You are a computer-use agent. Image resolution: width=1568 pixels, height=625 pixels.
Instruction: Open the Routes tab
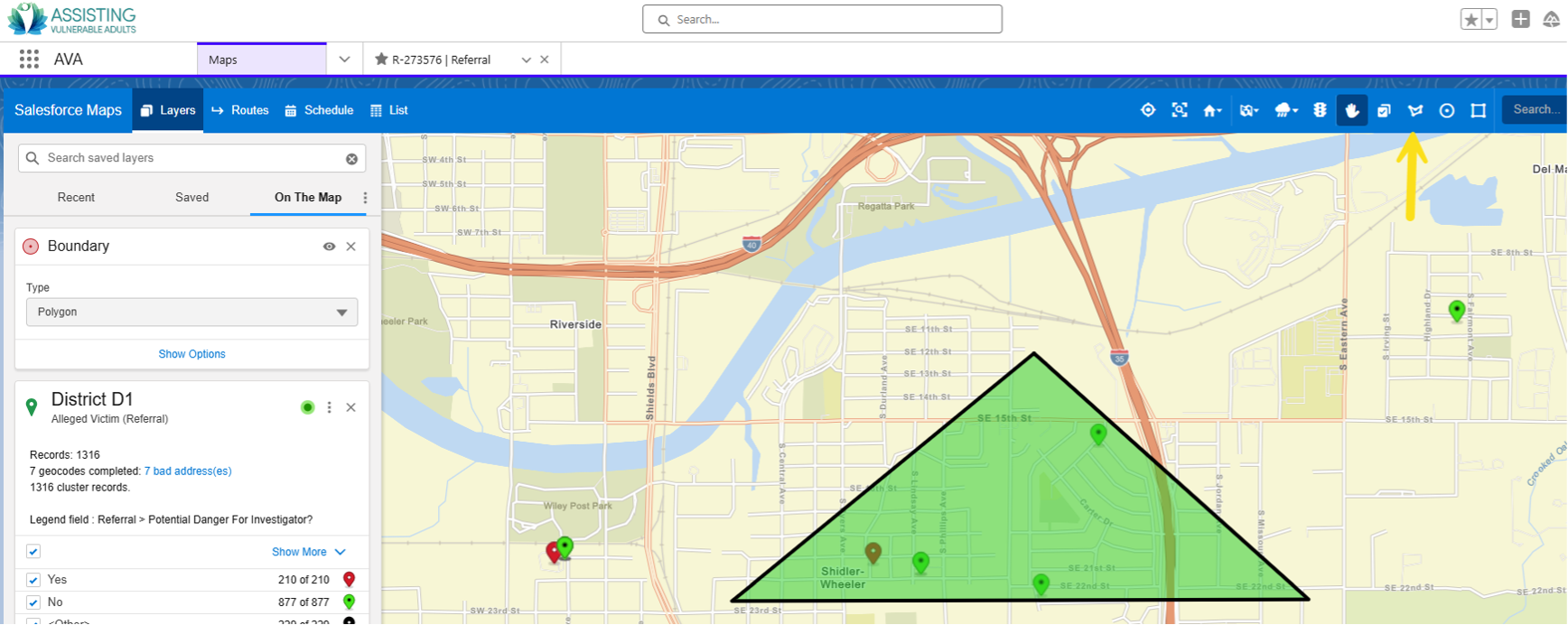click(240, 110)
